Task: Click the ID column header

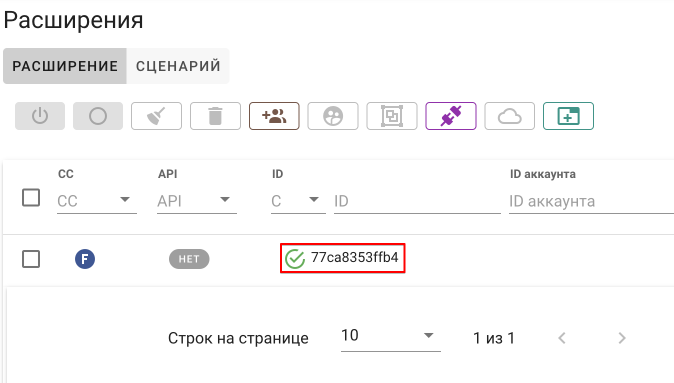Action: (278, 174)
